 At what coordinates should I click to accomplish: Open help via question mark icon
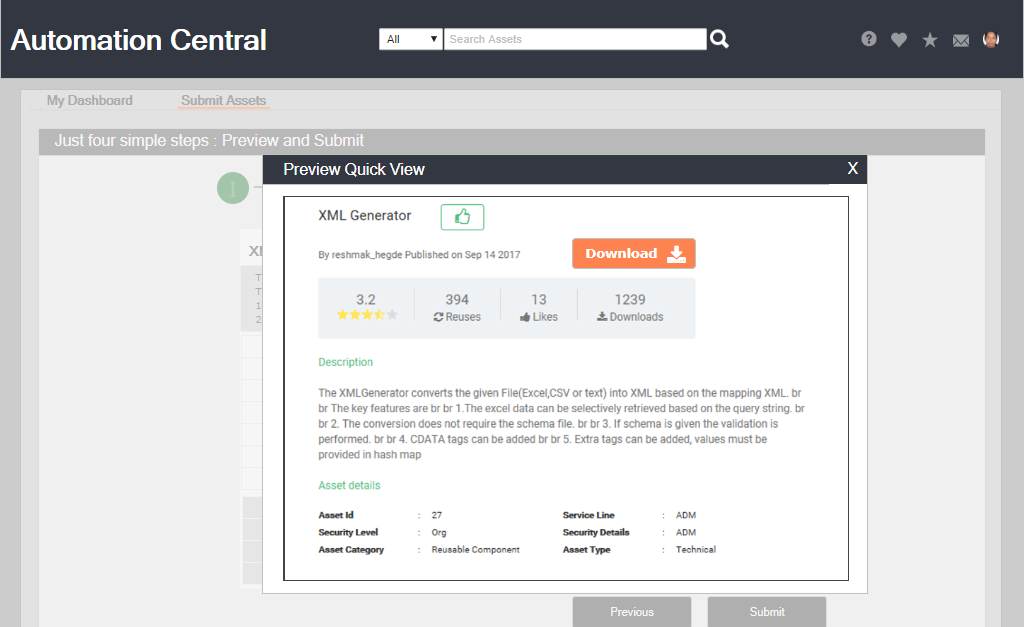tap(869, 39)
